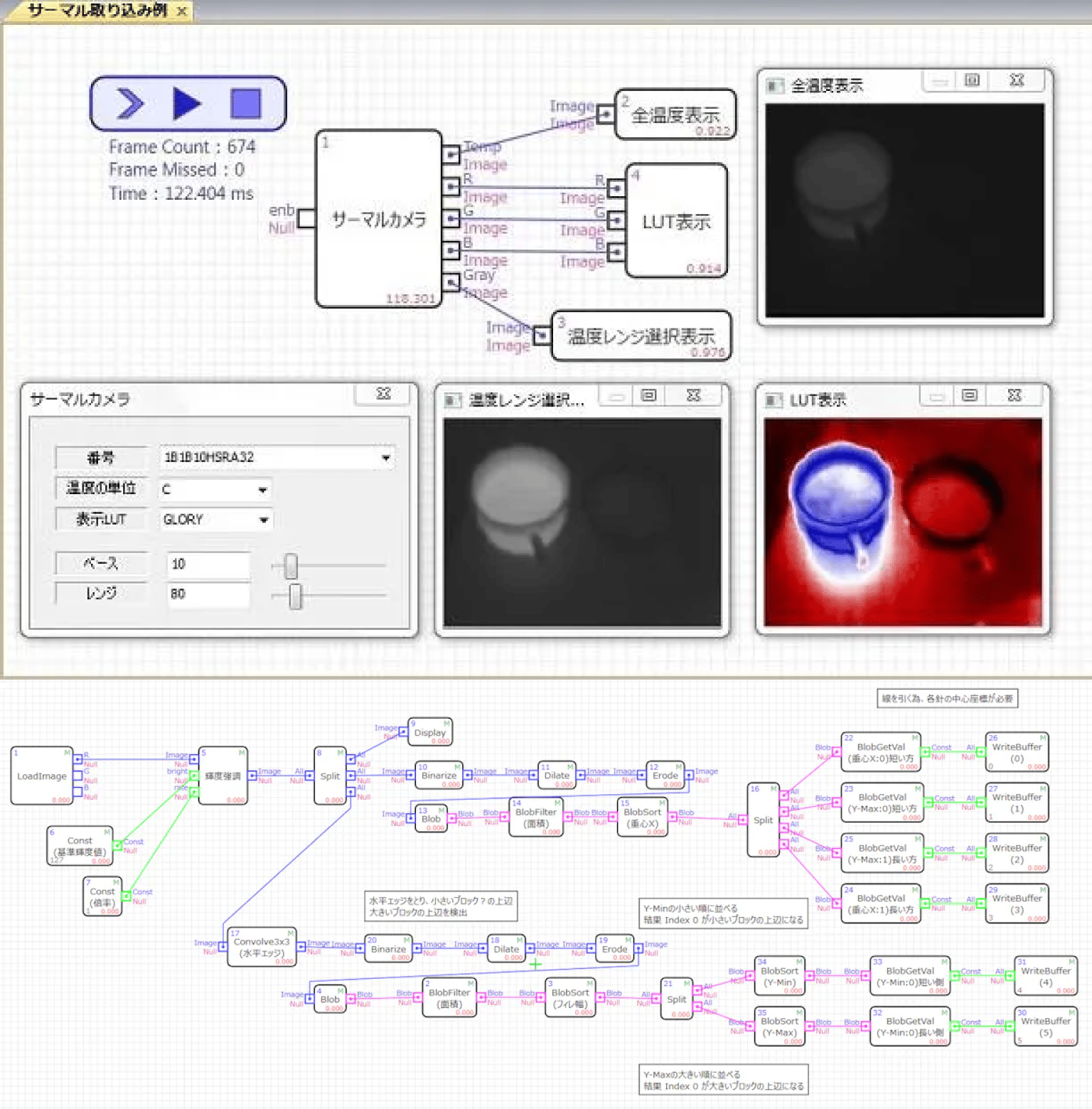Select the BlobSort (Y-Max) node
Screen dimensions: 1092x1109
point(779,1027)
